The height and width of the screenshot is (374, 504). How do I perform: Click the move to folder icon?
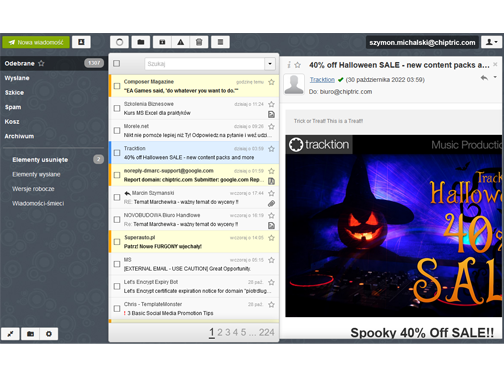pos(141,42)
